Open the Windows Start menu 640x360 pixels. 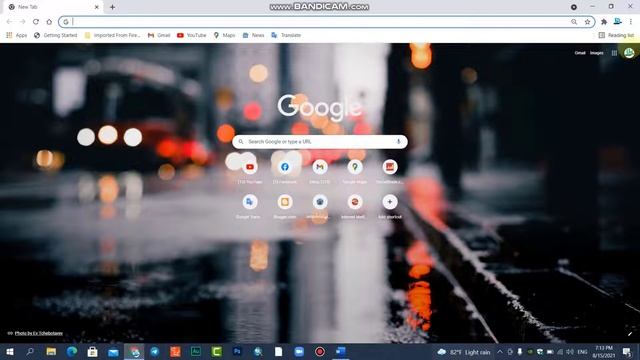click(10, 351)
